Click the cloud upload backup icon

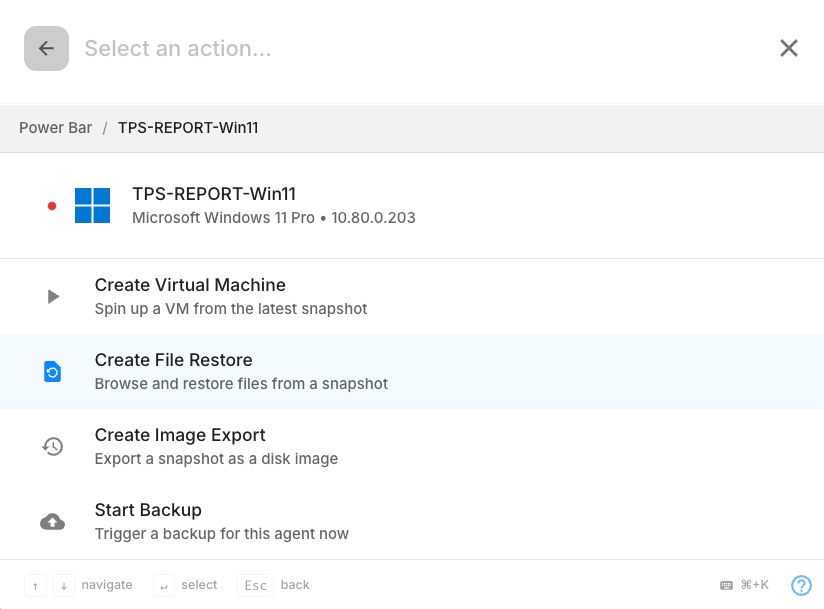pos(53,522)
